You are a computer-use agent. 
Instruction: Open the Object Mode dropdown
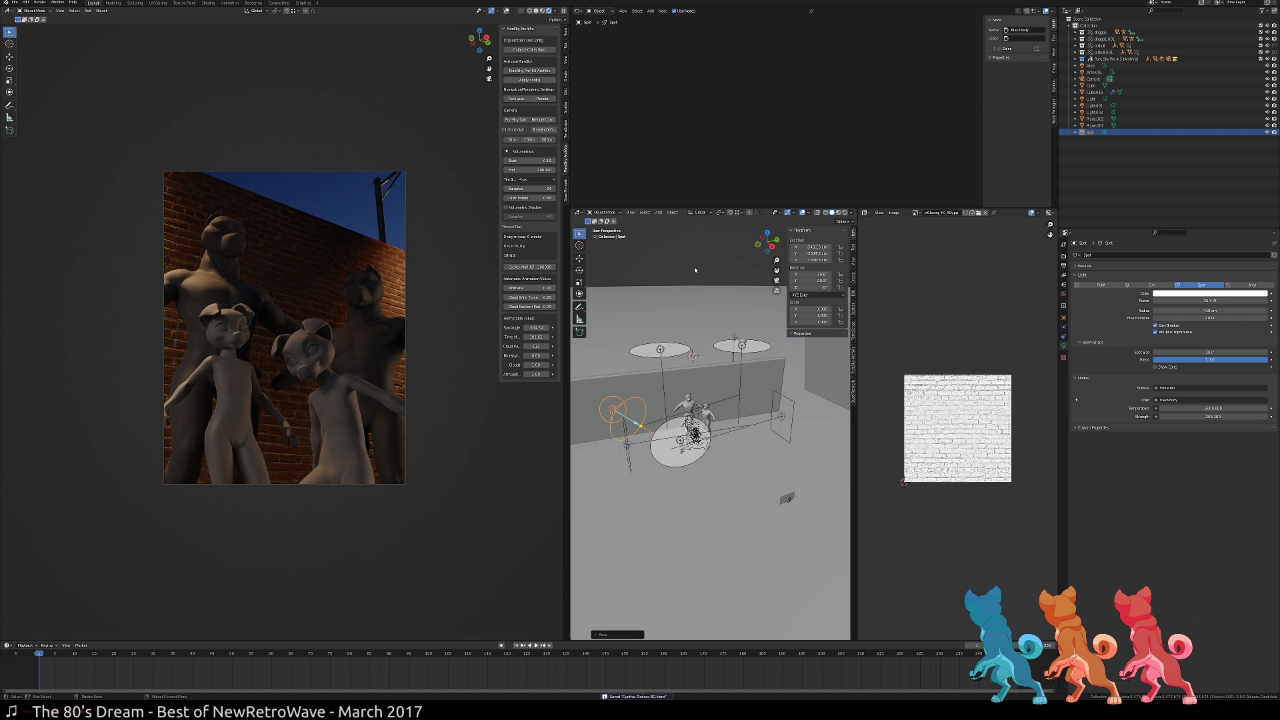pyautogui.click(x=35, y=11)
